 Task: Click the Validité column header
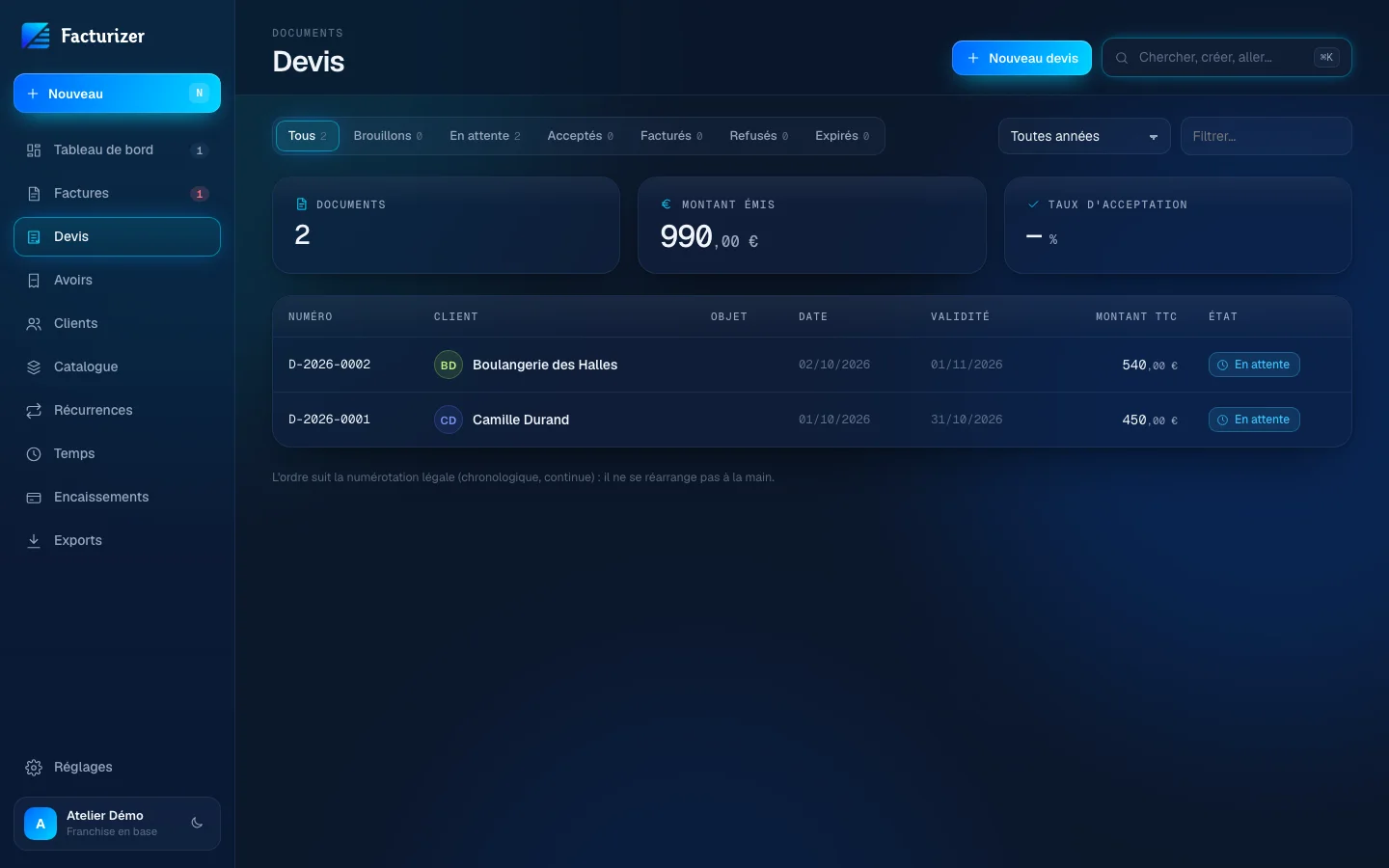(x=960, y=316)
